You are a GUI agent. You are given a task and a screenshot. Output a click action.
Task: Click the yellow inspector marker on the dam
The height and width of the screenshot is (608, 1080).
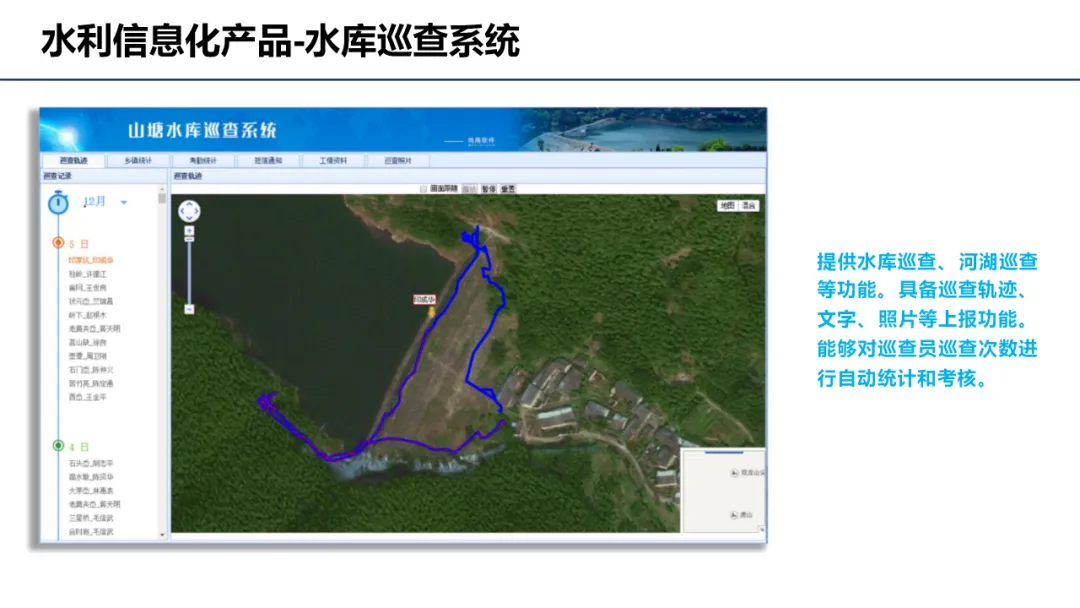pyautogui.click(x=432, y=312)
